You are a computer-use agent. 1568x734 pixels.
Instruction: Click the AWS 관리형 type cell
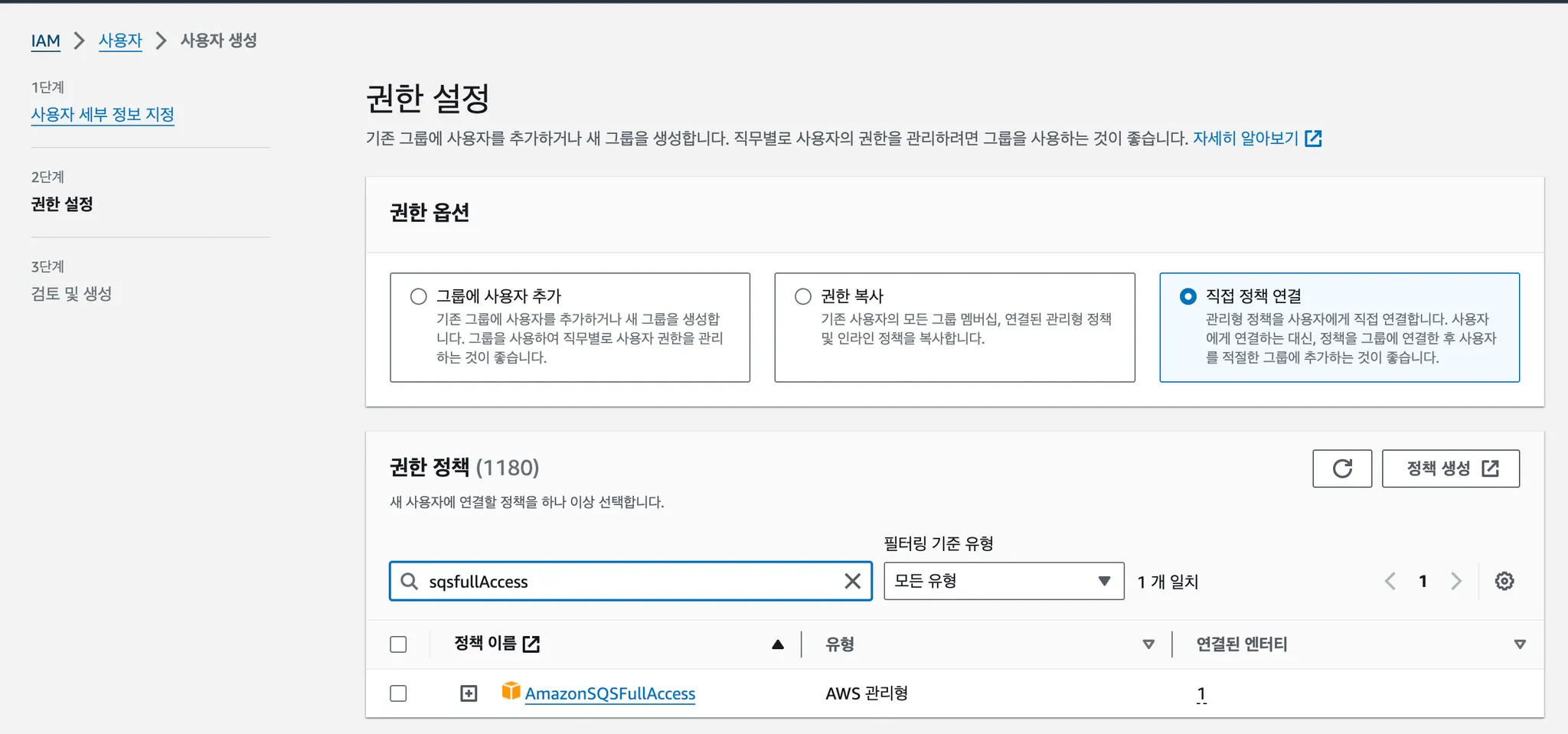pos(867,693)
